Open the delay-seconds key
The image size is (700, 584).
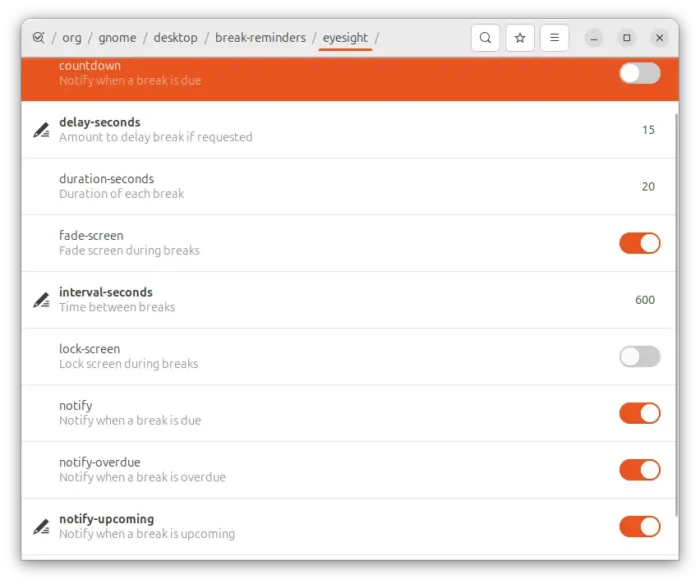349,130
